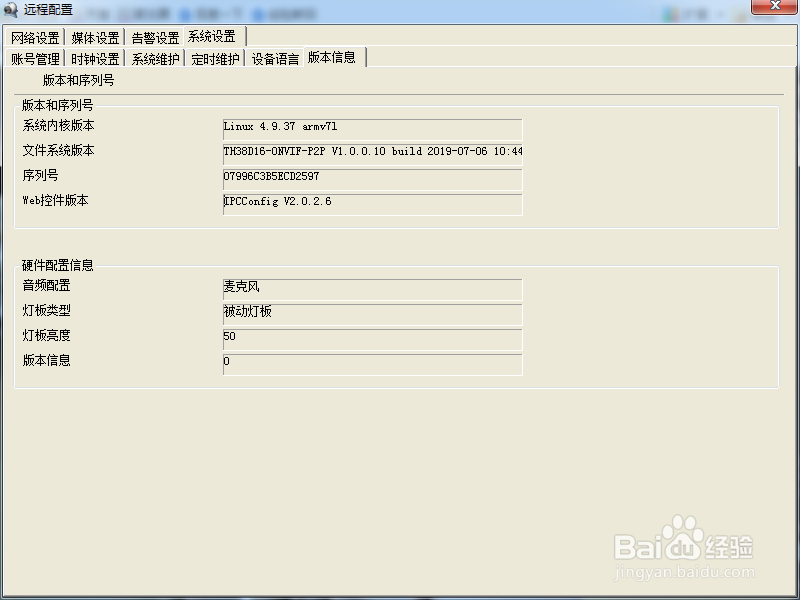Select the 音频配置 field showing 麦克风
Image resolution: width=800 pixels, height=600 pixels.
(372, 290)
